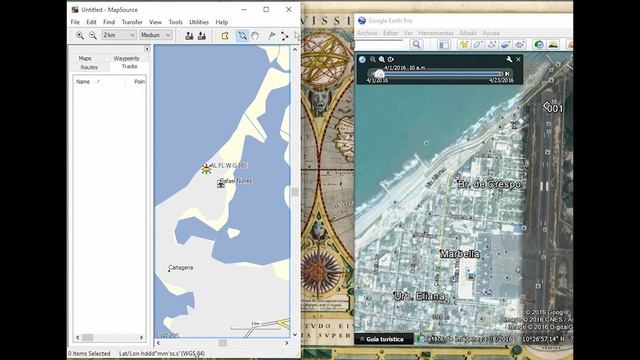Open the Find menu in MapSource
Screen dimensions: 640x360
click(109, 22)
